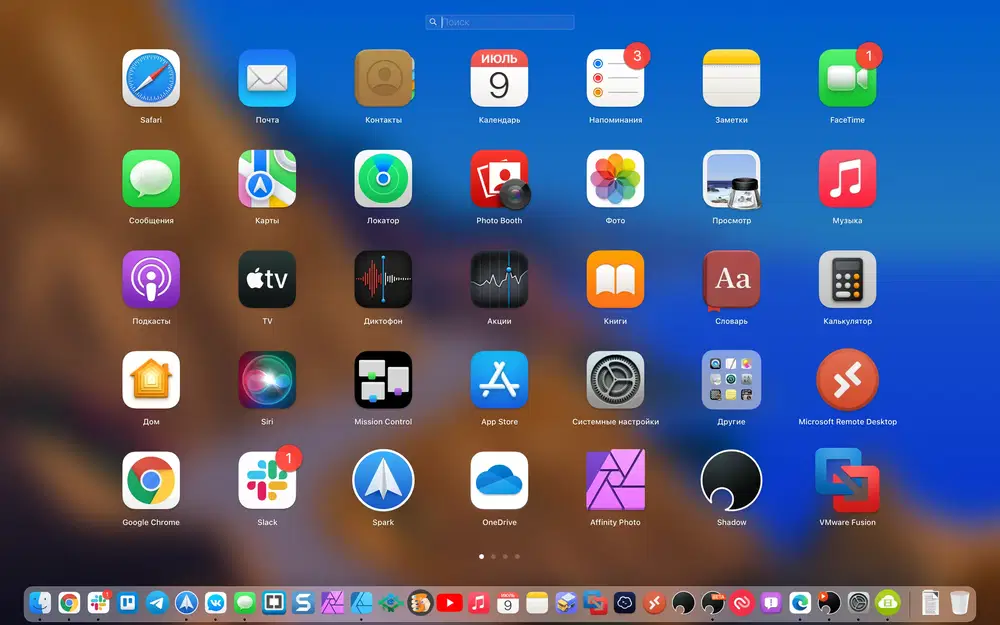
Task: Open Календарь in the Launchpad grid
Action: coord(499,78)
